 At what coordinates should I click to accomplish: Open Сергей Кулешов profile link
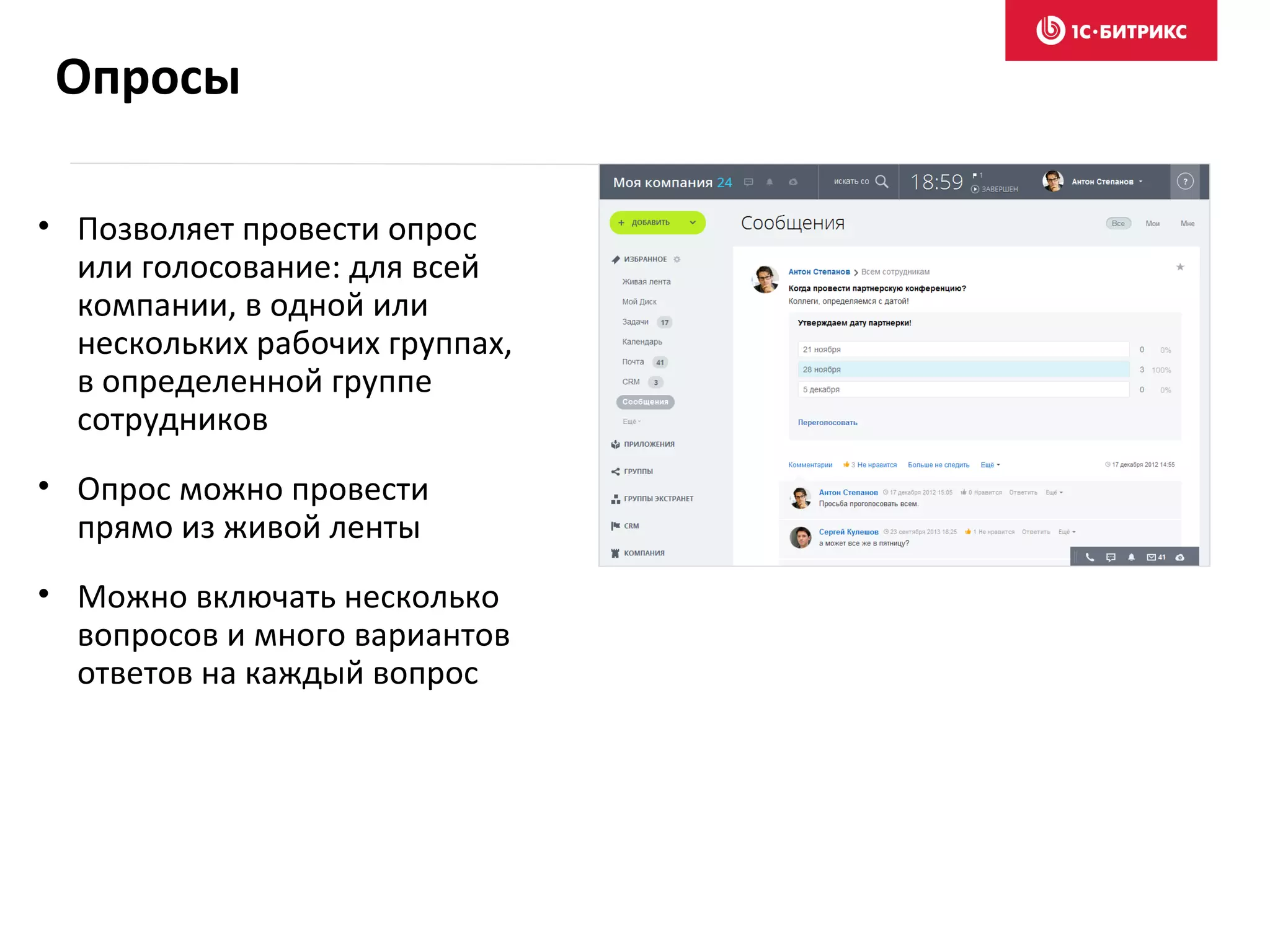(x=848, y=532)
